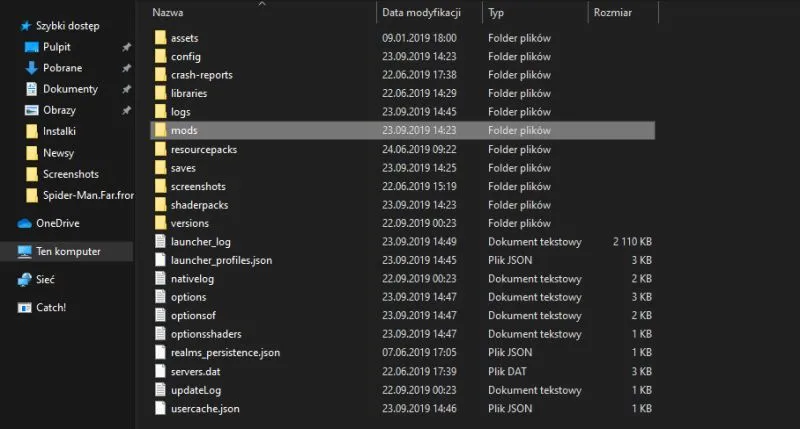Click the Pobrane download arrow icon

pos(32,68)
